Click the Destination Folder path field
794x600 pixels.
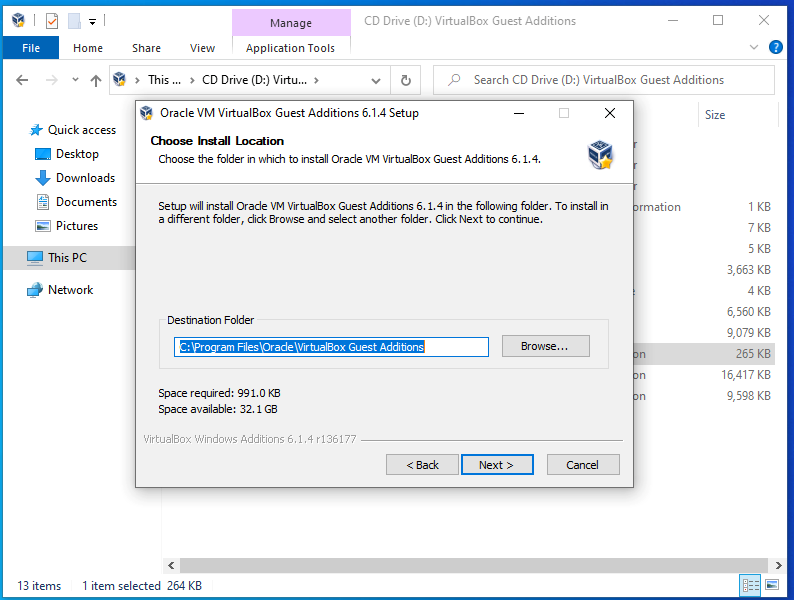pos(331,347)
